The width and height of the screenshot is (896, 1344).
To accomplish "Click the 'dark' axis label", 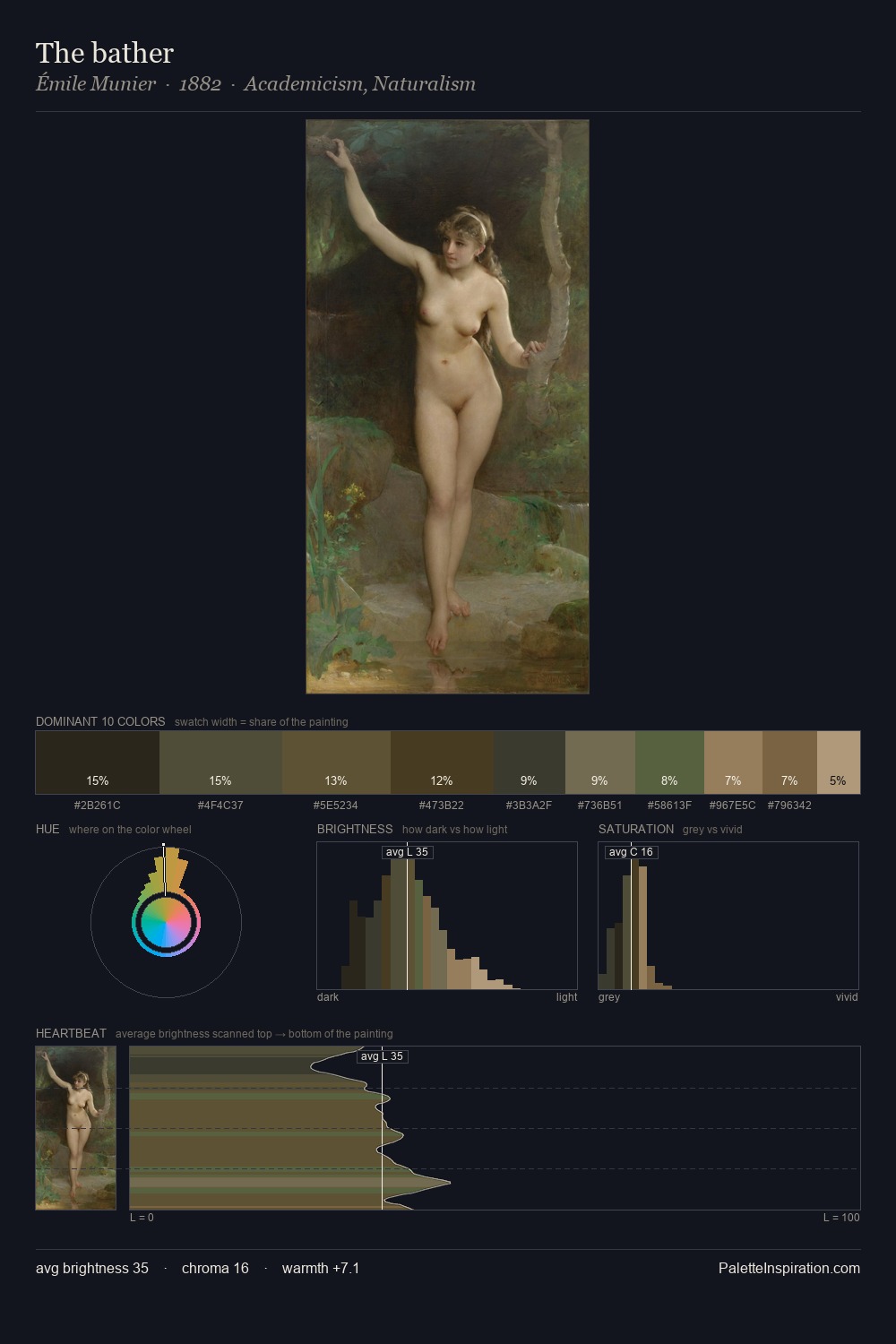I will 328,997.
